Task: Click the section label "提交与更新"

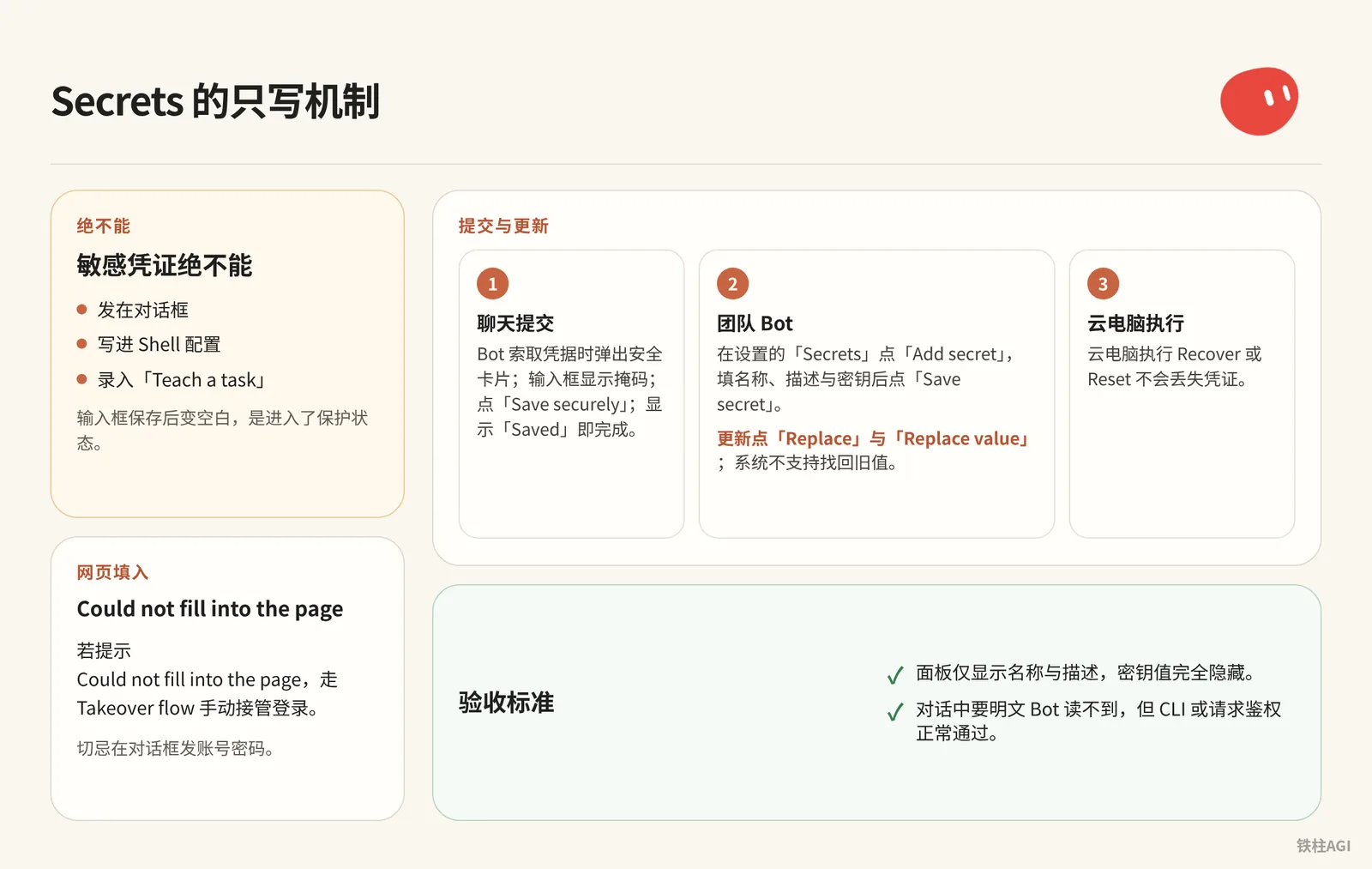Action: pyautogui.click(x=503, y=226)
